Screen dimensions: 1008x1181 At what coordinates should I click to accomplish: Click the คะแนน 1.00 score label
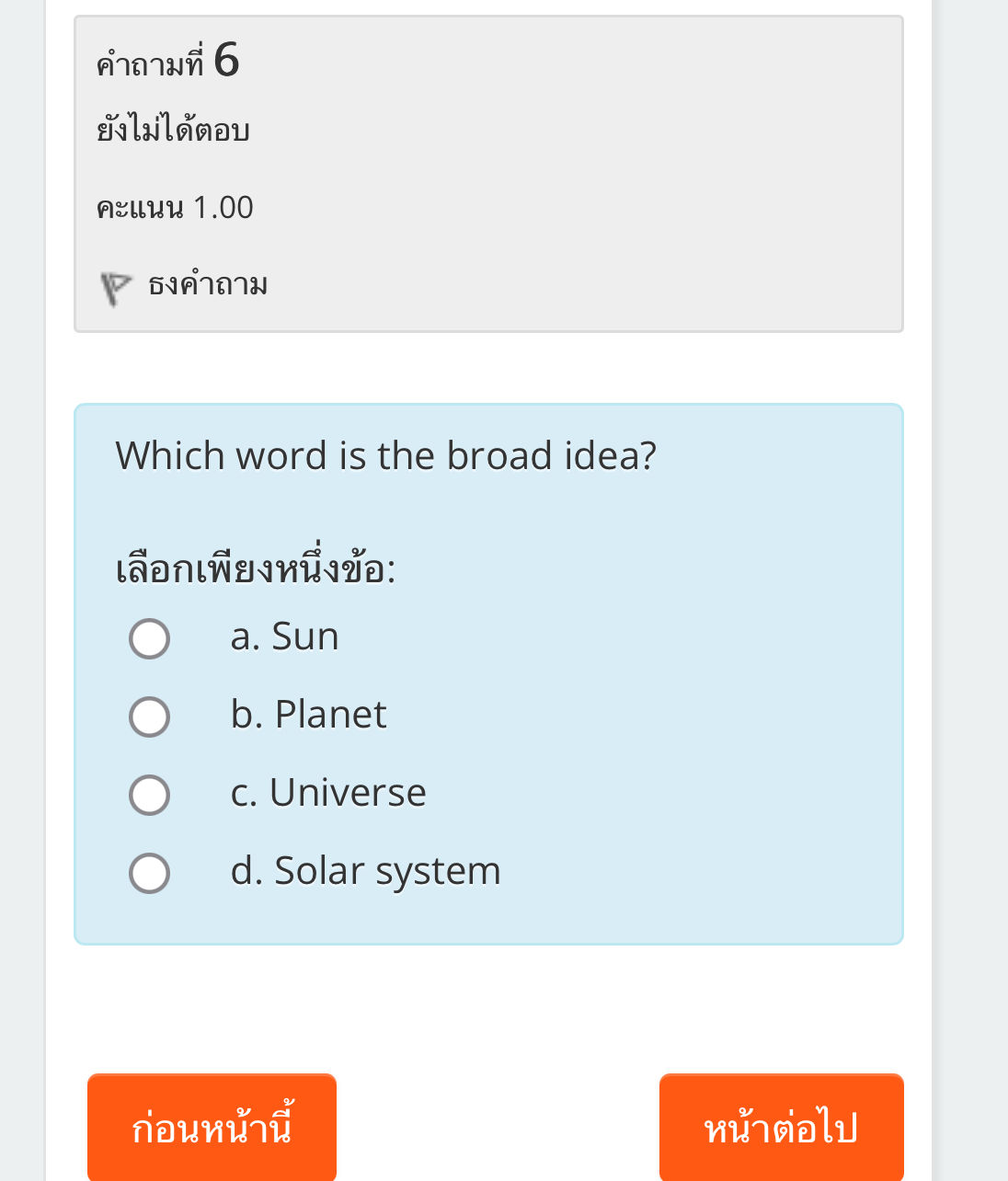(x=175, y=207)
